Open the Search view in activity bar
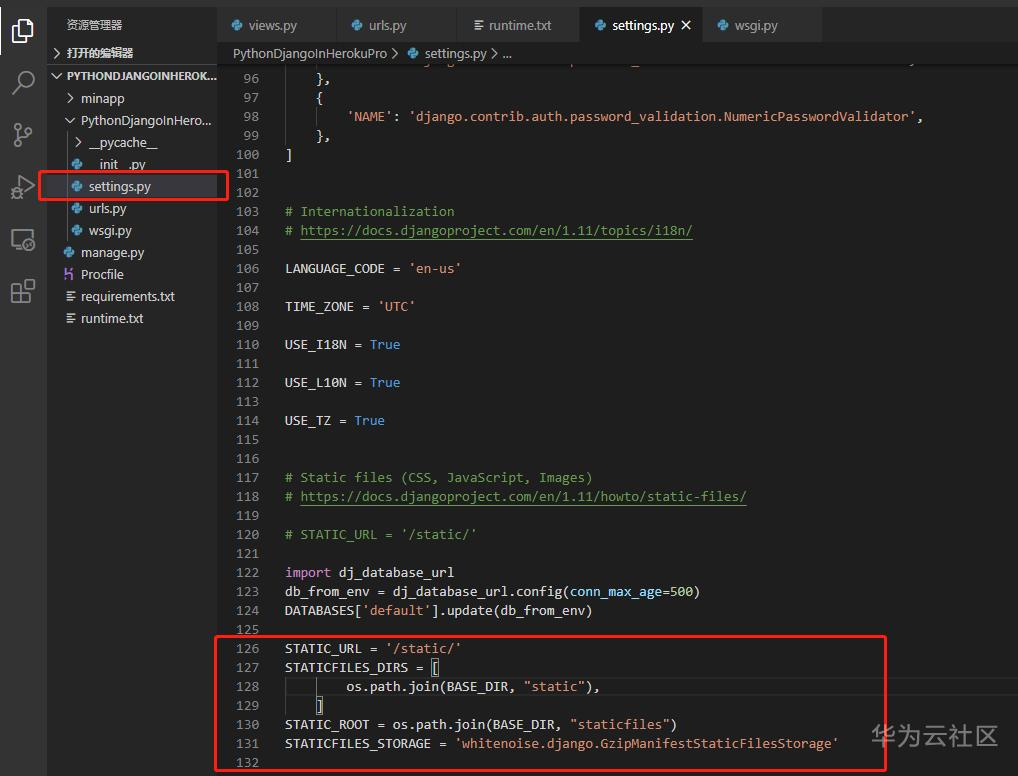1018x776 pixels. [x=23, y=82]
